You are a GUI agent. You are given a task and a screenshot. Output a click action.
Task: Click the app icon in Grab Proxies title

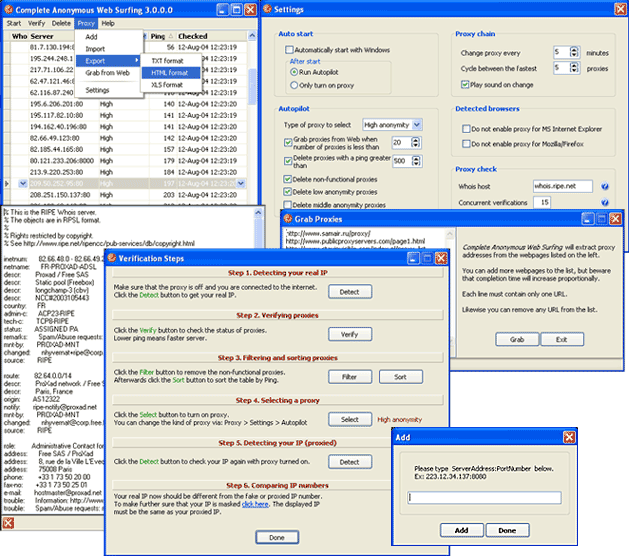(x=288, y=219)
